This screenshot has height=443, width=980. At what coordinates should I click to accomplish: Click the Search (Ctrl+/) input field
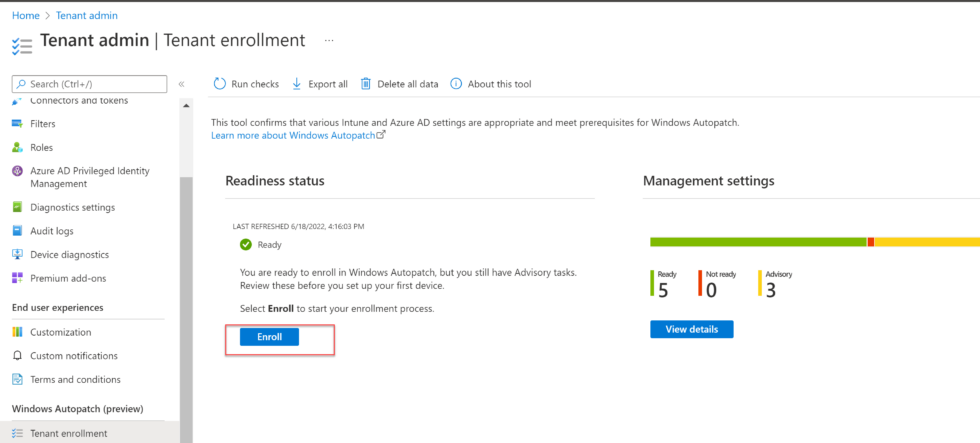[89, 84]
